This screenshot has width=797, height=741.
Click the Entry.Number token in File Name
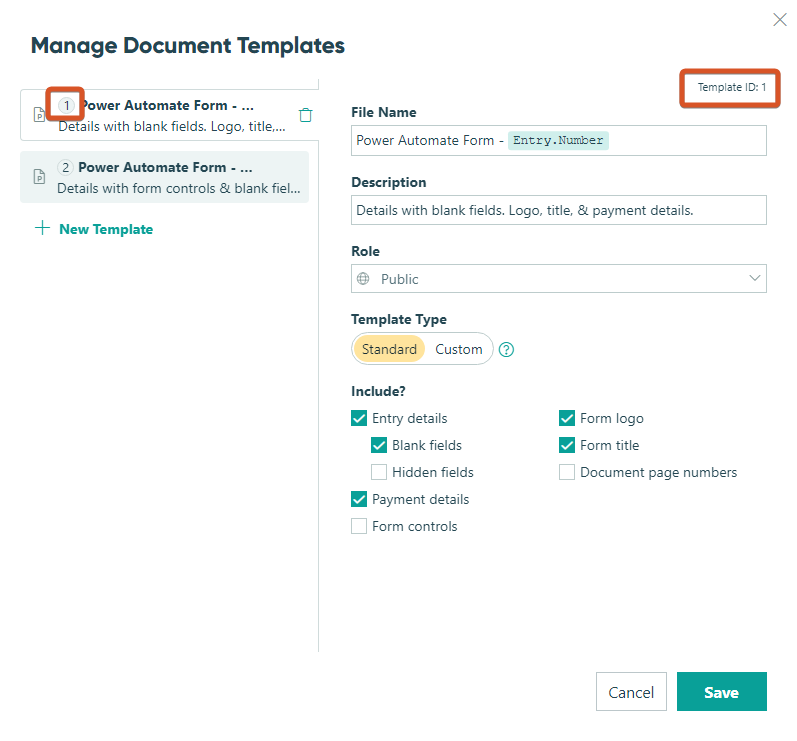click(558, 140)
